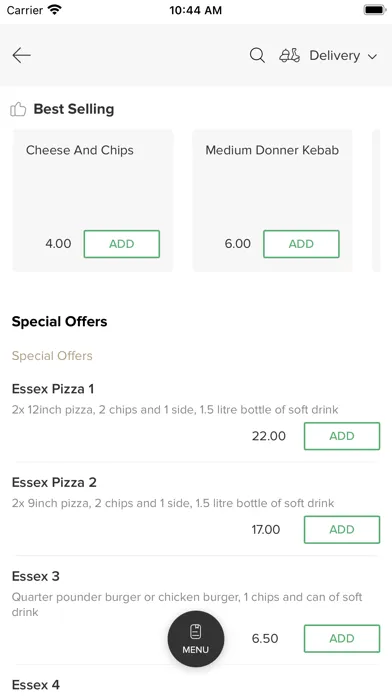The height and width of the screenshot is (696, 392).
Task: Tap the Wi-Fi status icon
Action: click(x=55, y=10)
